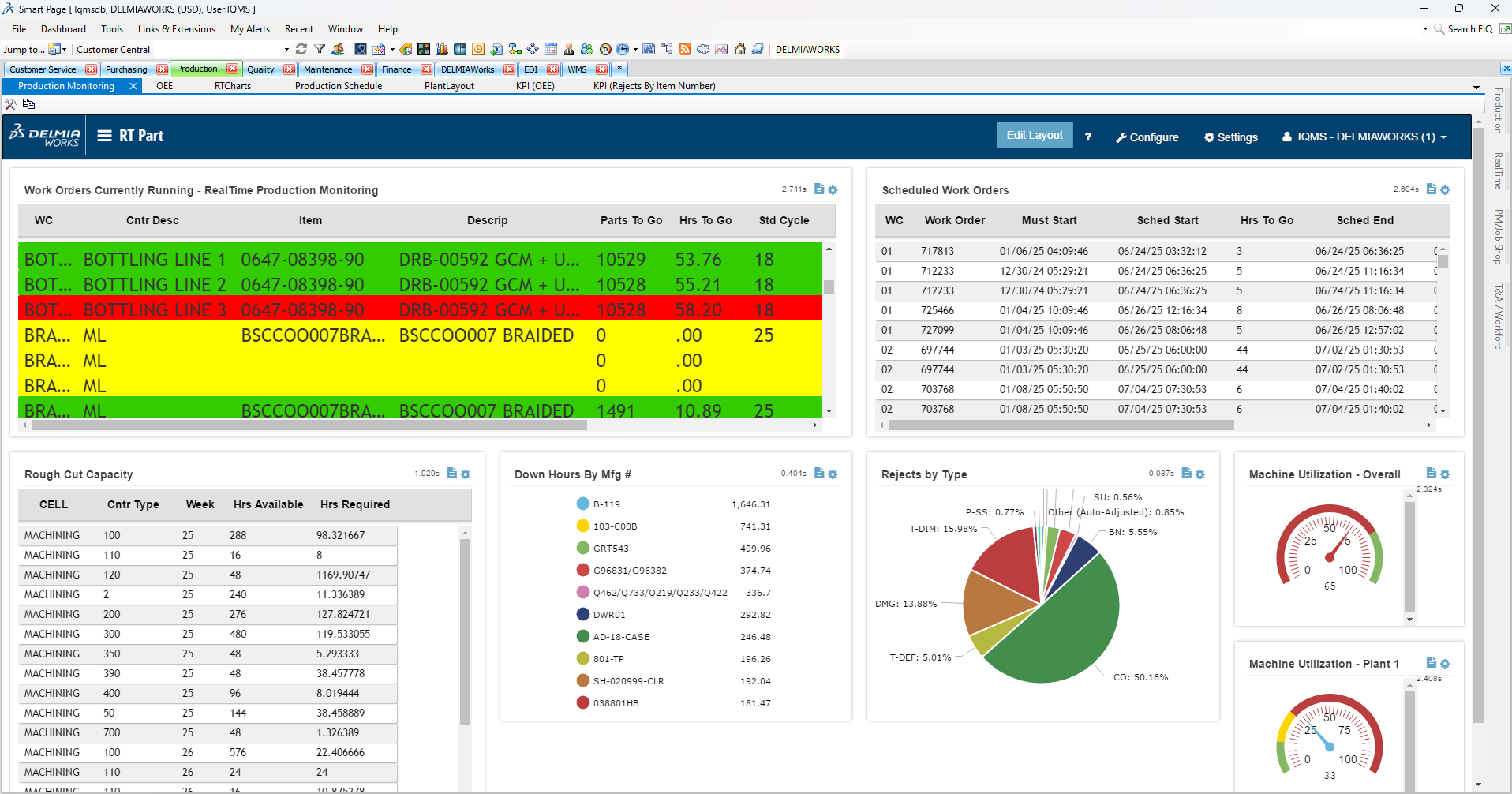Export Machine Utilization - Plant 1 panel
The image size is (1512, 794).
point(1432,663)
